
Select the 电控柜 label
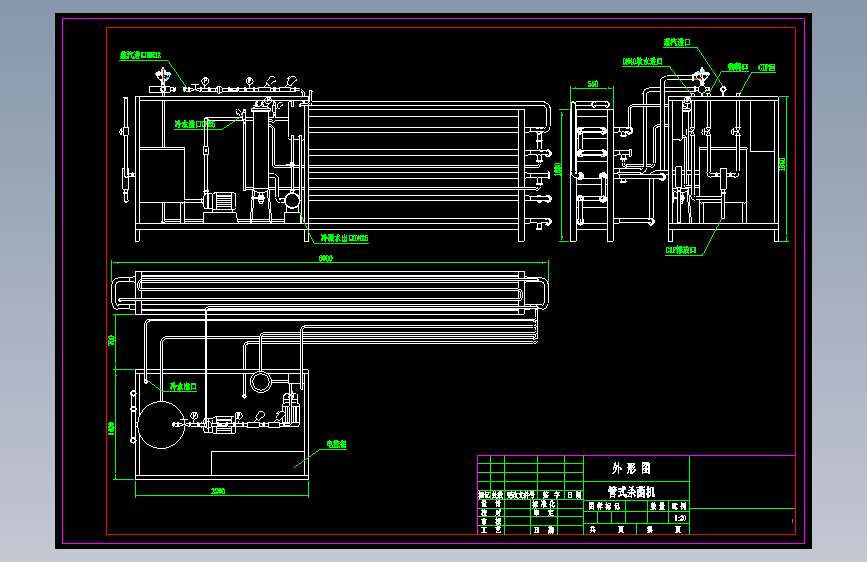336,444
